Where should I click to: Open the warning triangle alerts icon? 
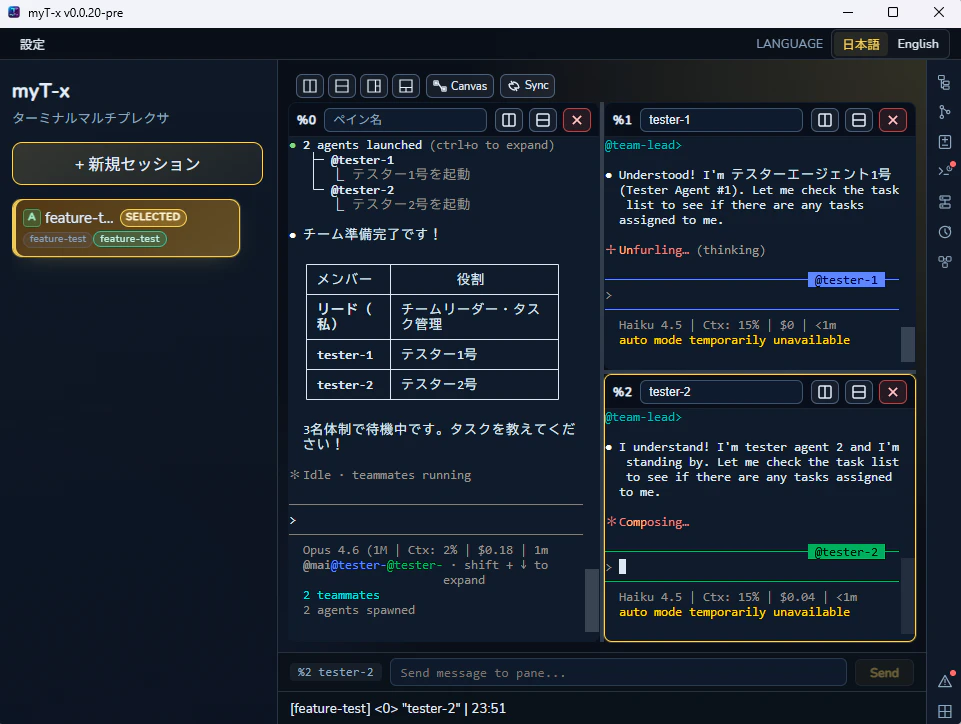click(945, 680)
